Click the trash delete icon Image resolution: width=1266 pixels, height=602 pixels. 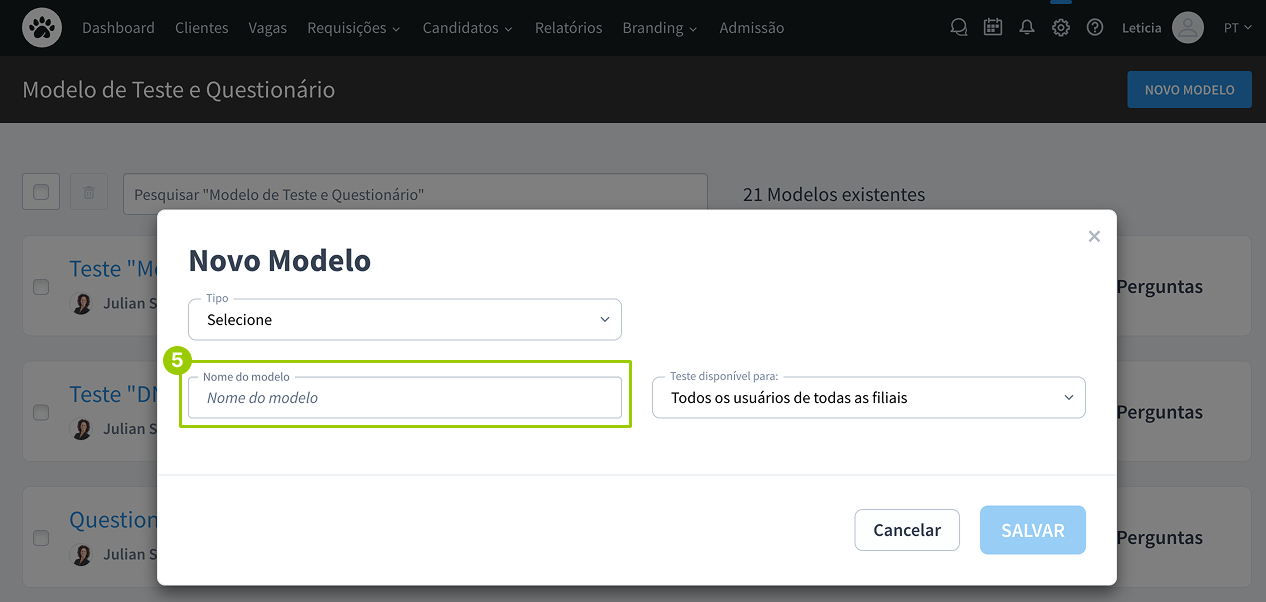pos(89,192)
